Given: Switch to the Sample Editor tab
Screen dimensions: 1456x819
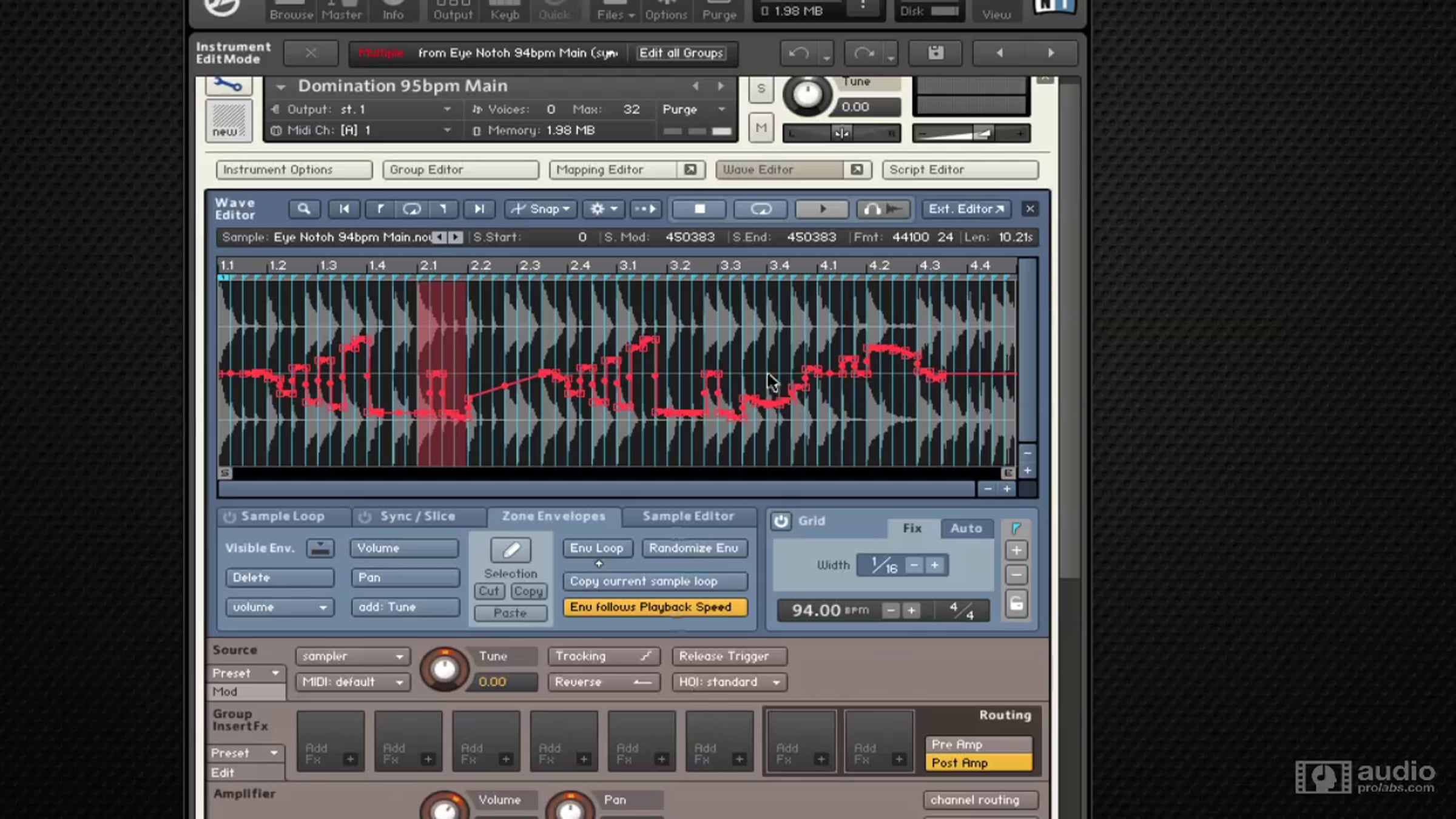Looking at the screenshot, I should point(688,516).
